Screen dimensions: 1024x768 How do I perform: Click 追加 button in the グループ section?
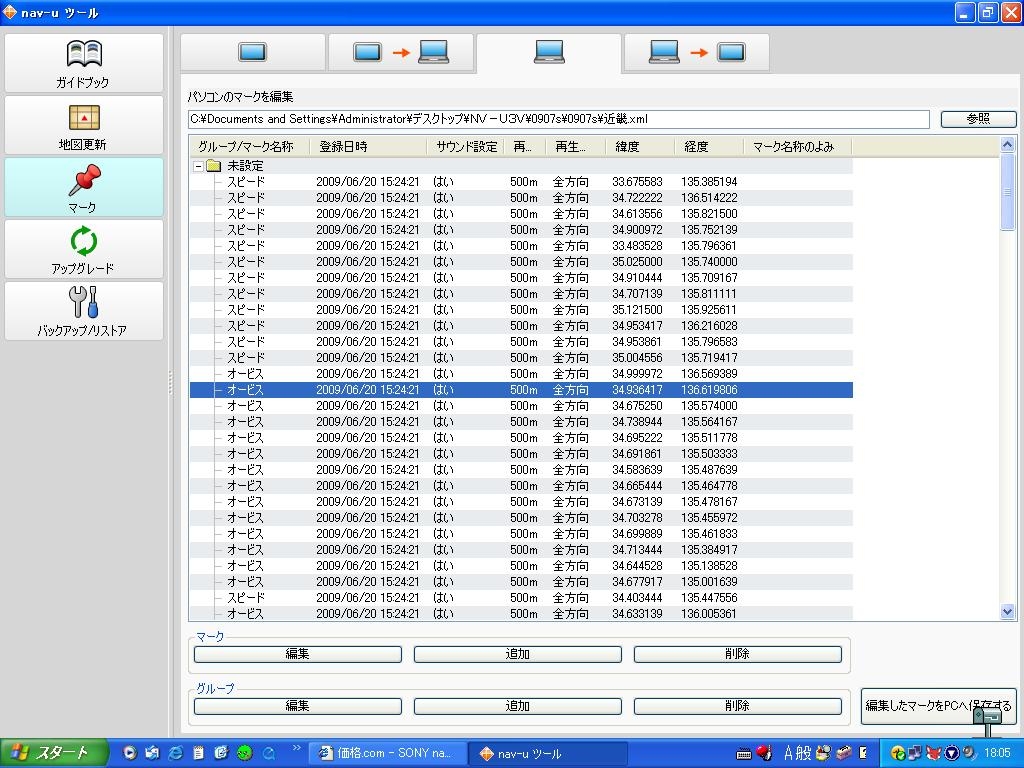point(517,706)
